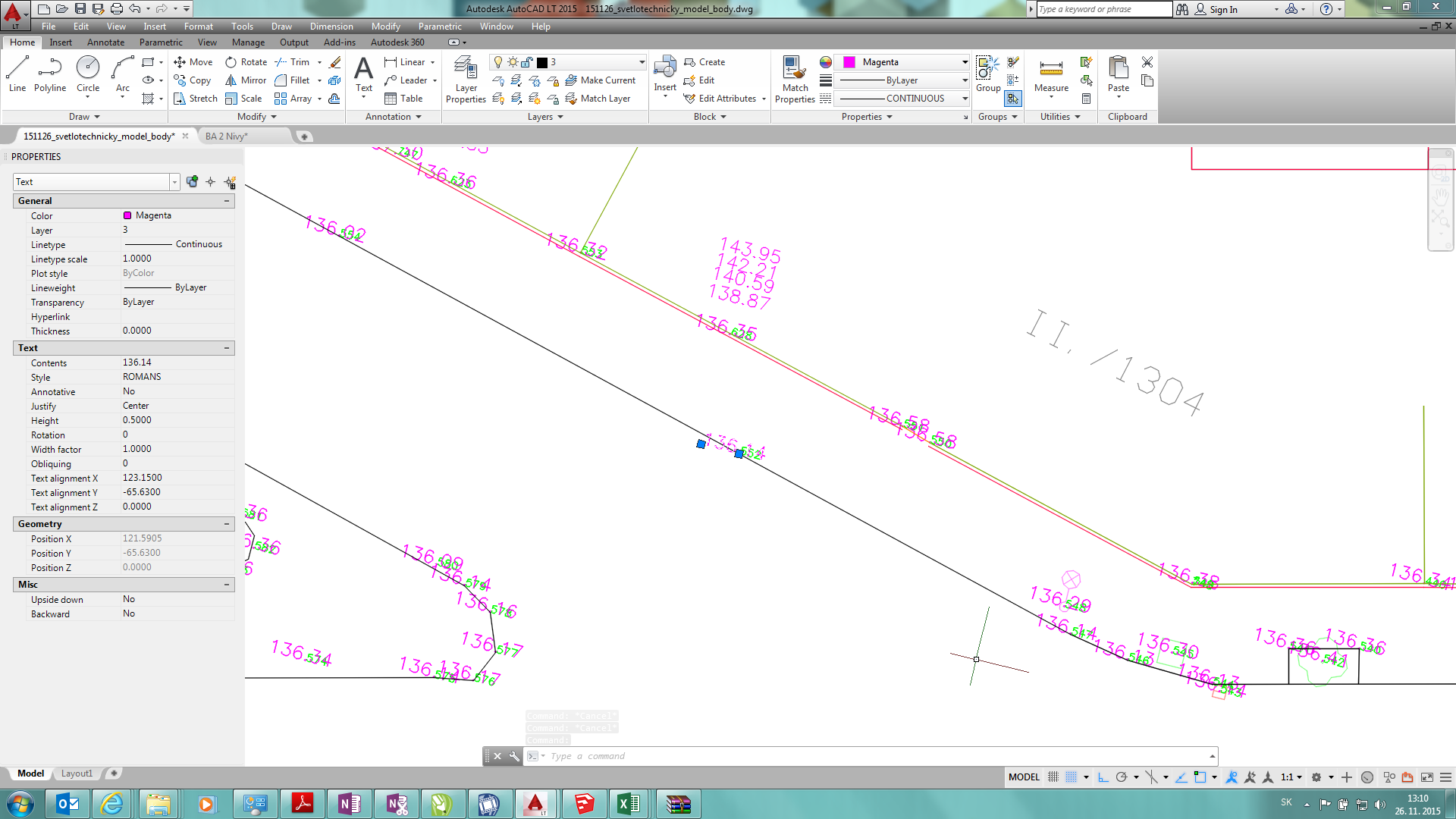Open the layer dropdown showing 3
Screen dimensions: 1456x819
pyautogui.click(x=568, y=62)
